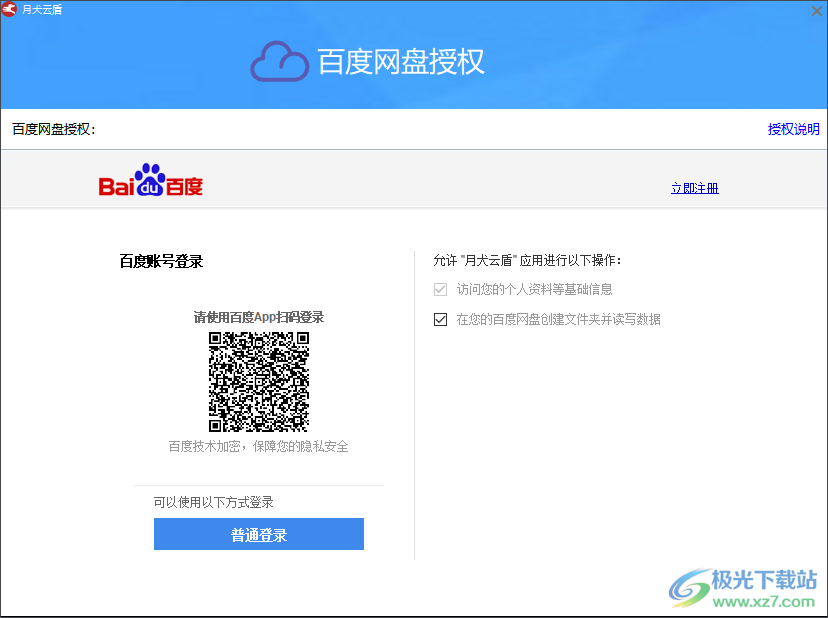The image size is (828, 618).
Task: Close the 月犬云盾 authorization window
Action: pyautogui.click(x=816, y=11)
